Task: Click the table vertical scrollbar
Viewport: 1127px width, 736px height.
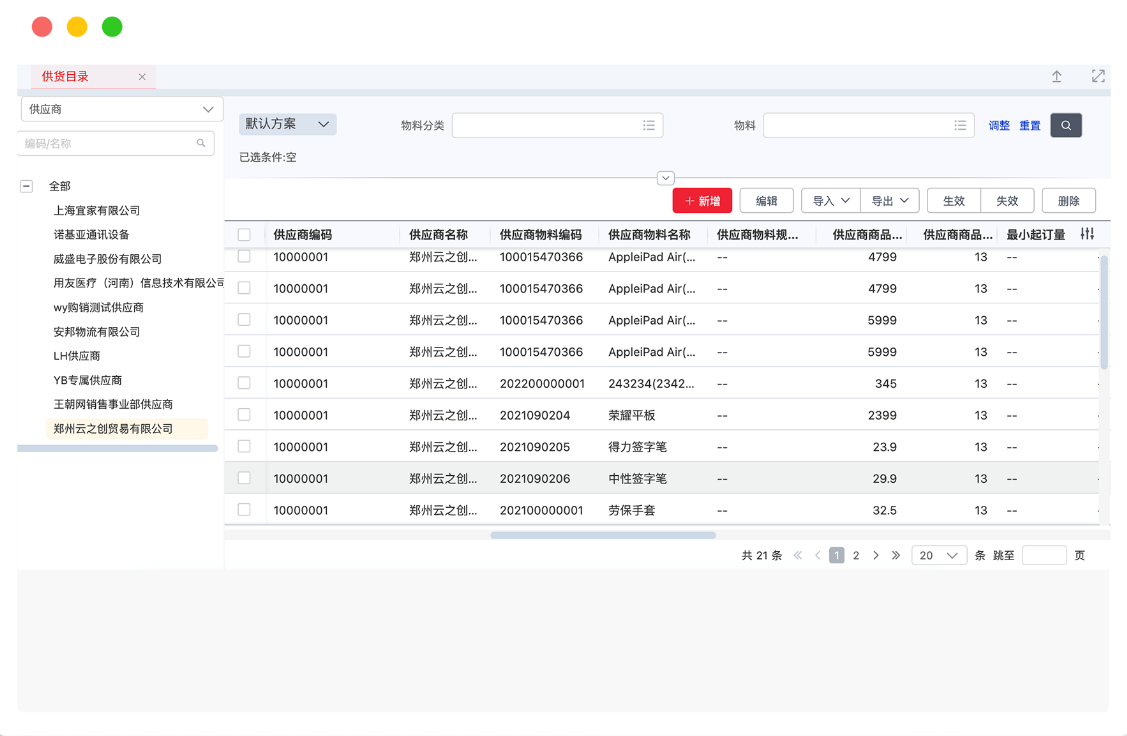Action: [1104, 312]
